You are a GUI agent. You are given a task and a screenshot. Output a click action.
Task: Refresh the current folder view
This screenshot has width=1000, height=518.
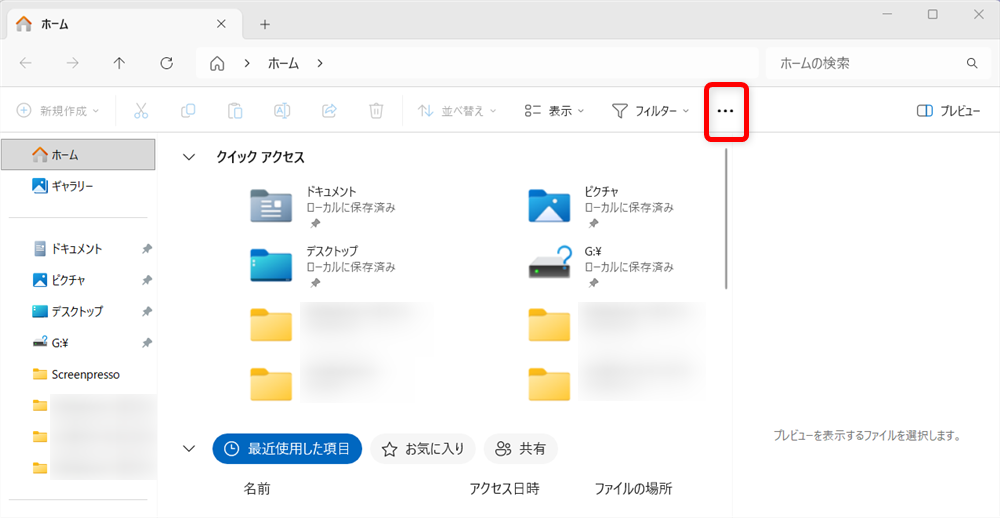click(166, 63)
